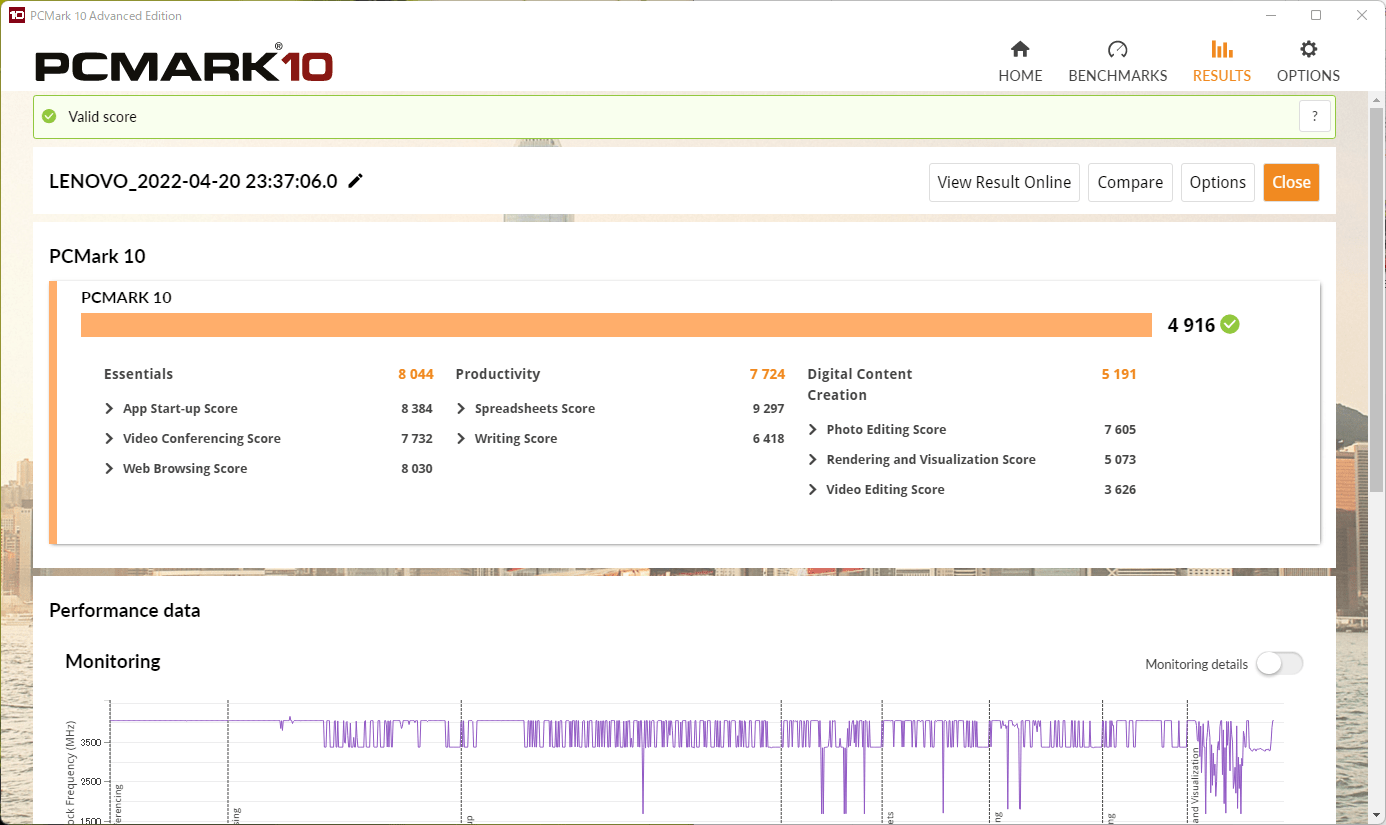Expand Writing Score details

coord(461,438)
